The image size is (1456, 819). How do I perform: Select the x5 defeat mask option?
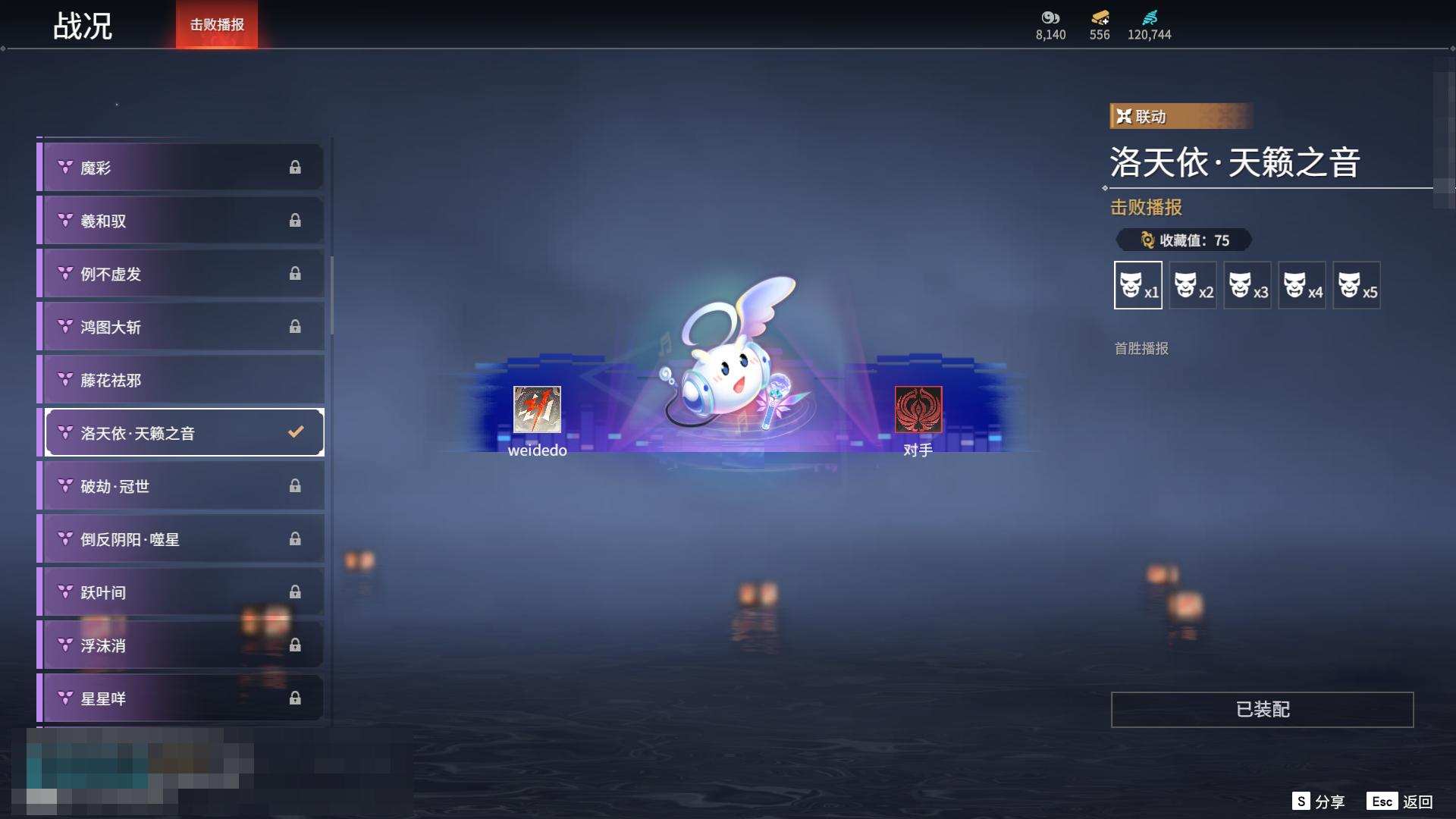pyautogui.click(x=1357, y=286)
